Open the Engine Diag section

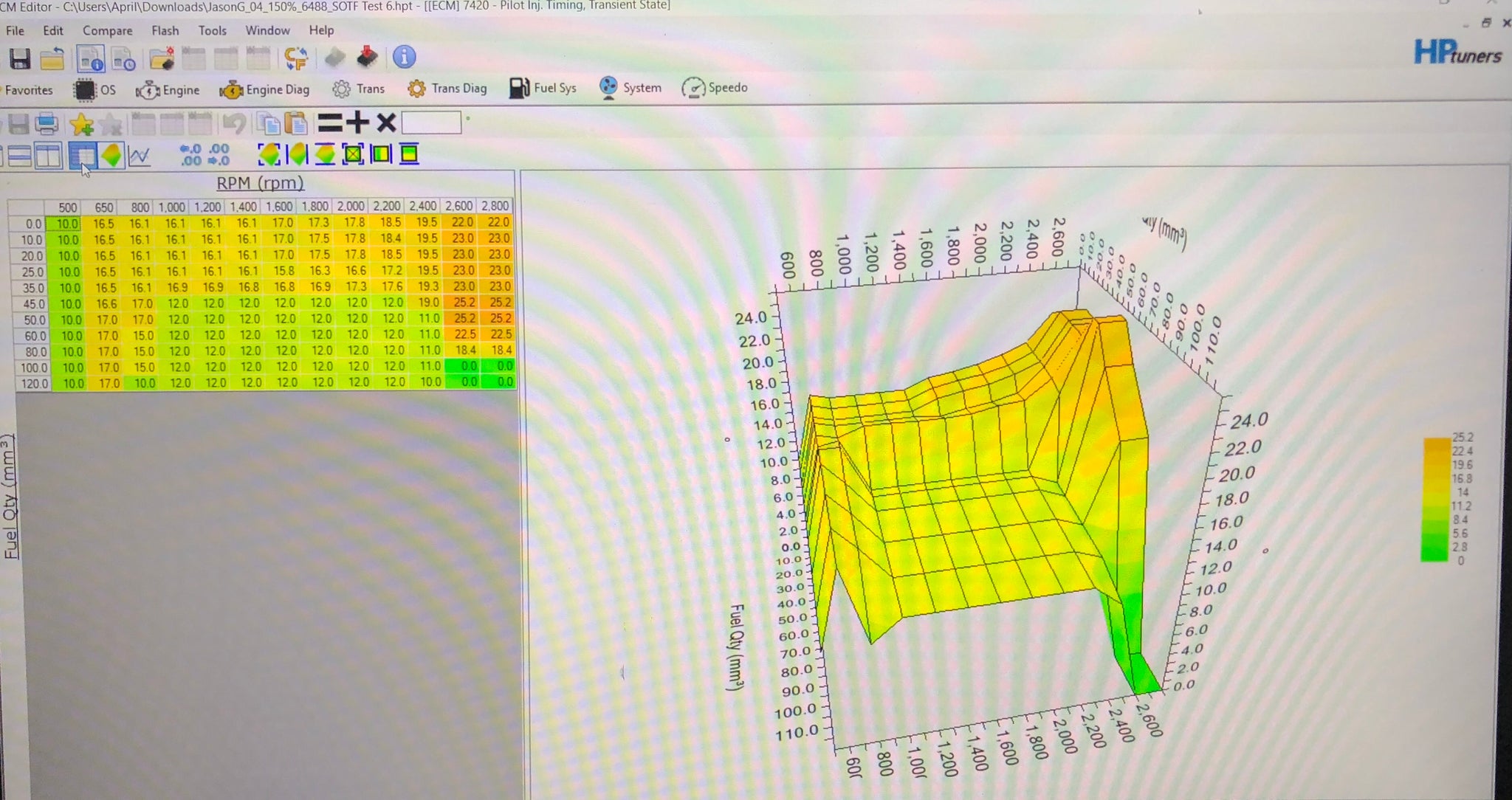(264, 90)
